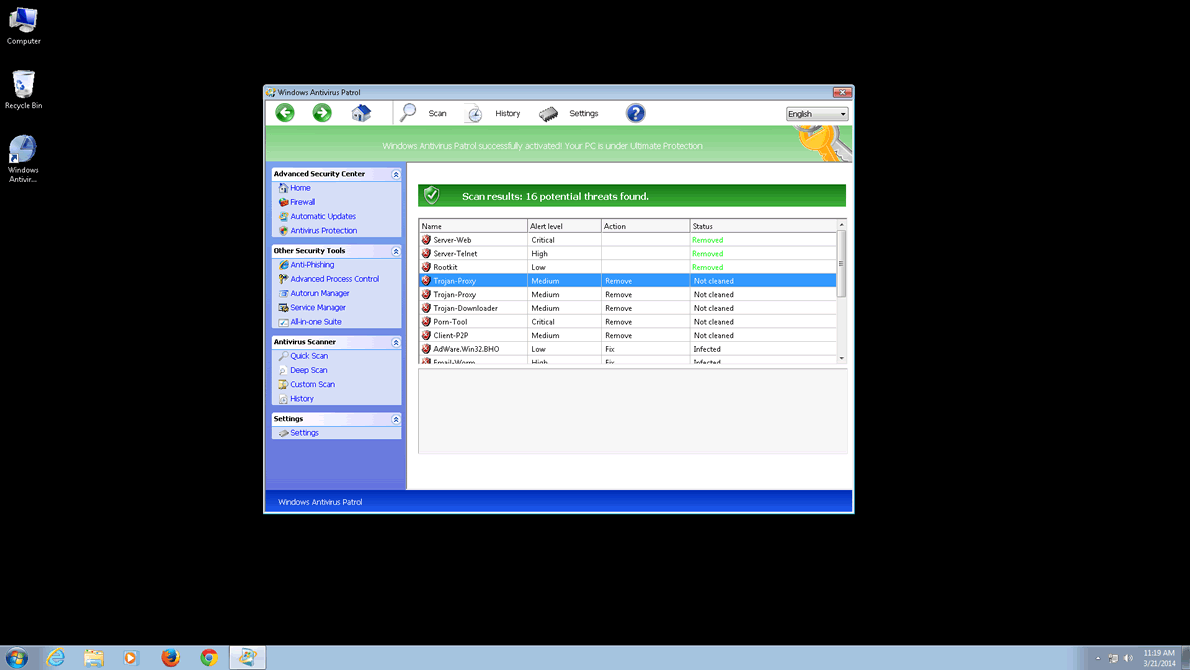Viewport: 1190px width, 670px height.
Task: Select Anti-Phishing in the sidebar
Action: pyautogui.click(x=312, y=265)
